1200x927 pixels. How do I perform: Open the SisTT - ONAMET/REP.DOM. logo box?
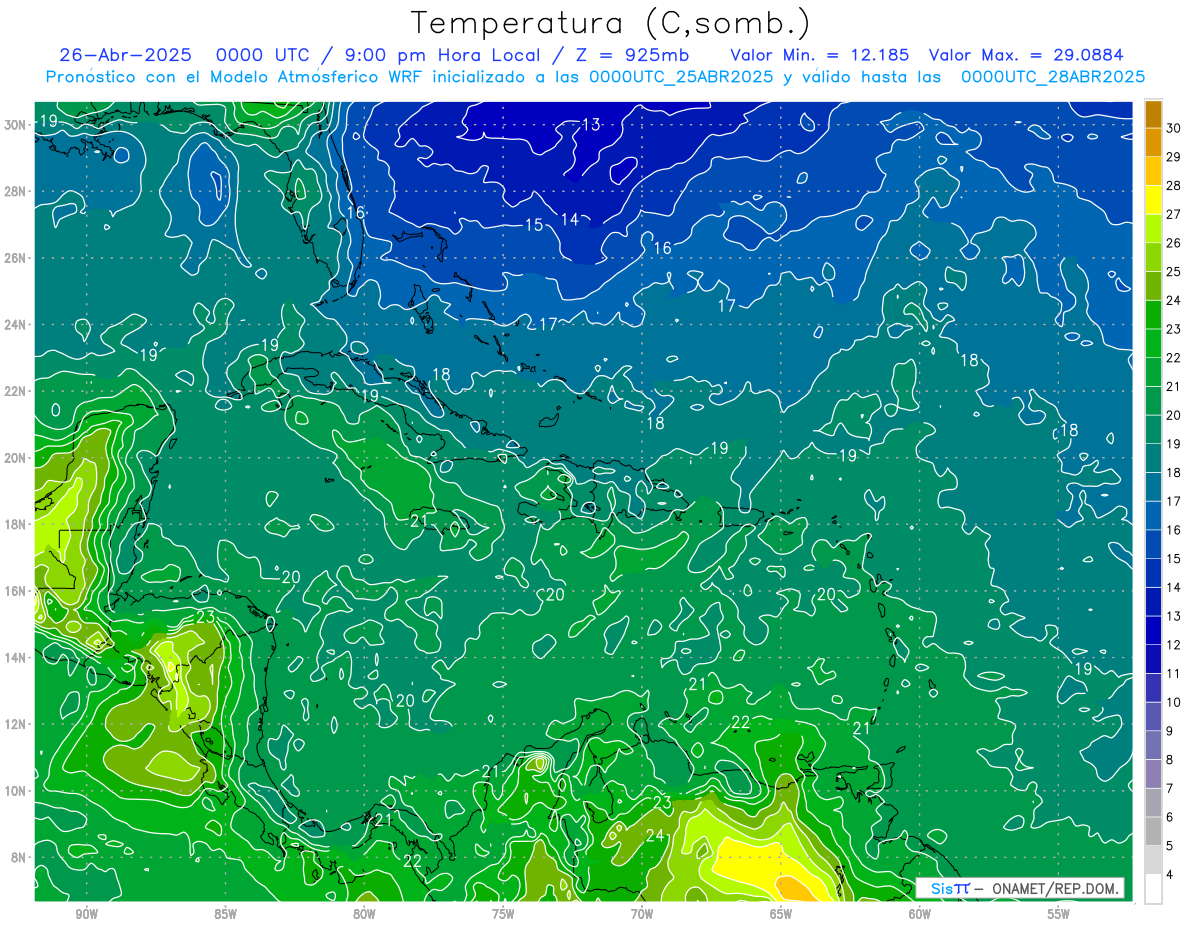tap(1020, 888)
